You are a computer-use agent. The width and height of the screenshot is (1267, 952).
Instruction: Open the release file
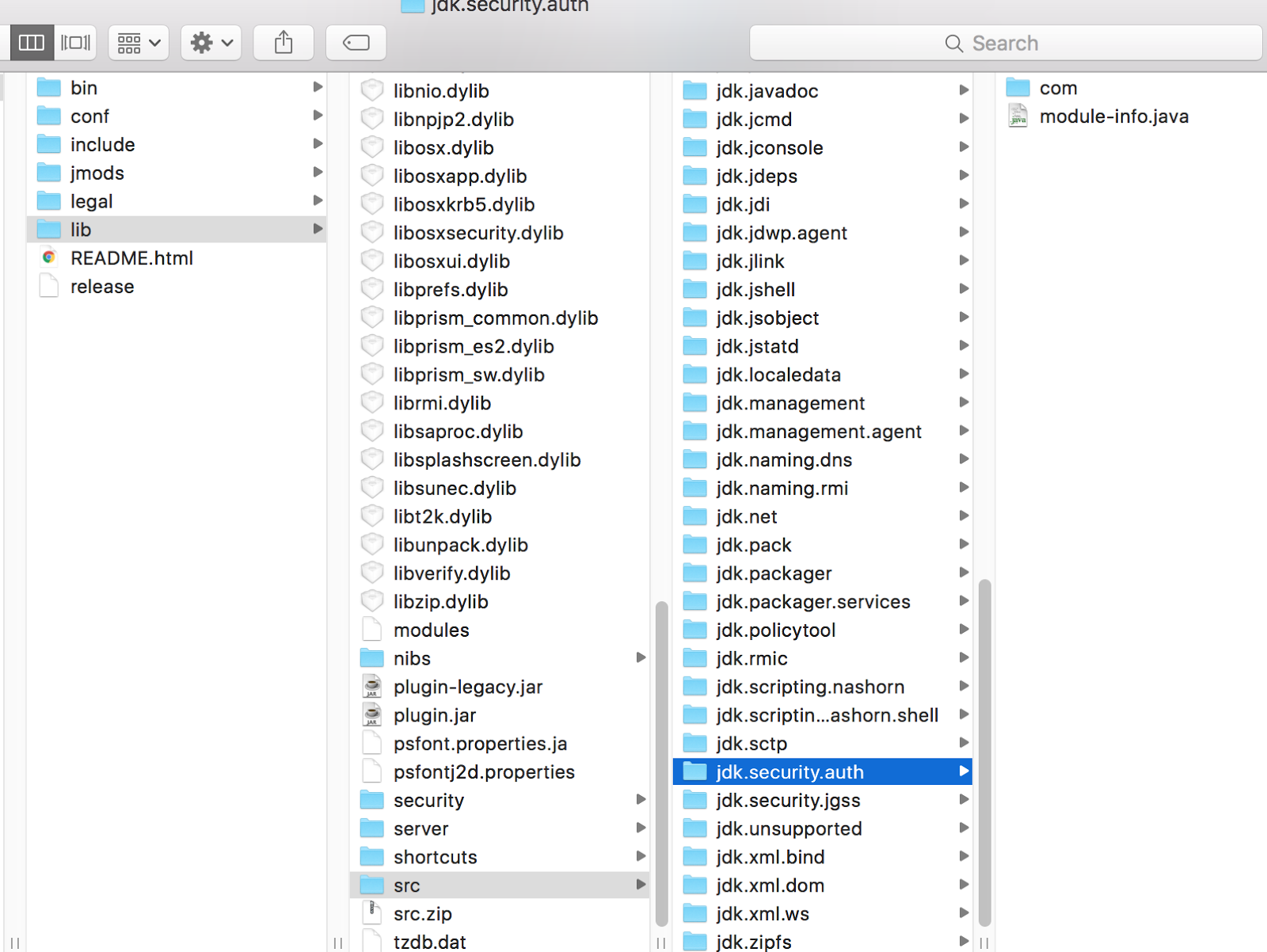pyautogui.click(x=101, y=286)
